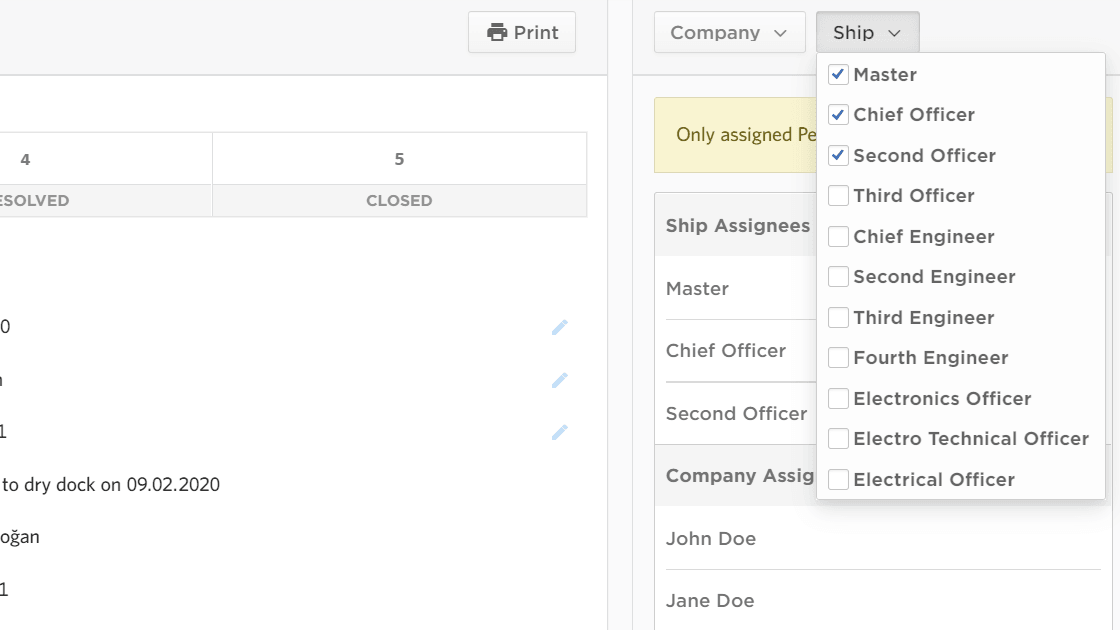This screenshot has height=630, width=1120.
Task: Open the Company dropdown
Action: click(729, 33)
